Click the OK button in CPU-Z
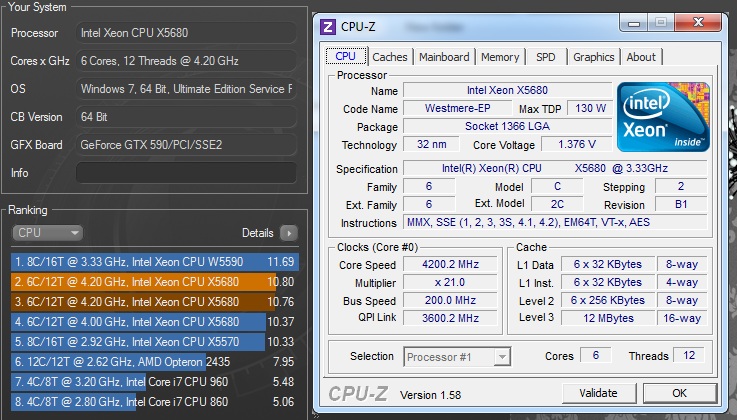The width and height of the screenshot is (737, 420). pyautogui.click(x=680, y=393)
